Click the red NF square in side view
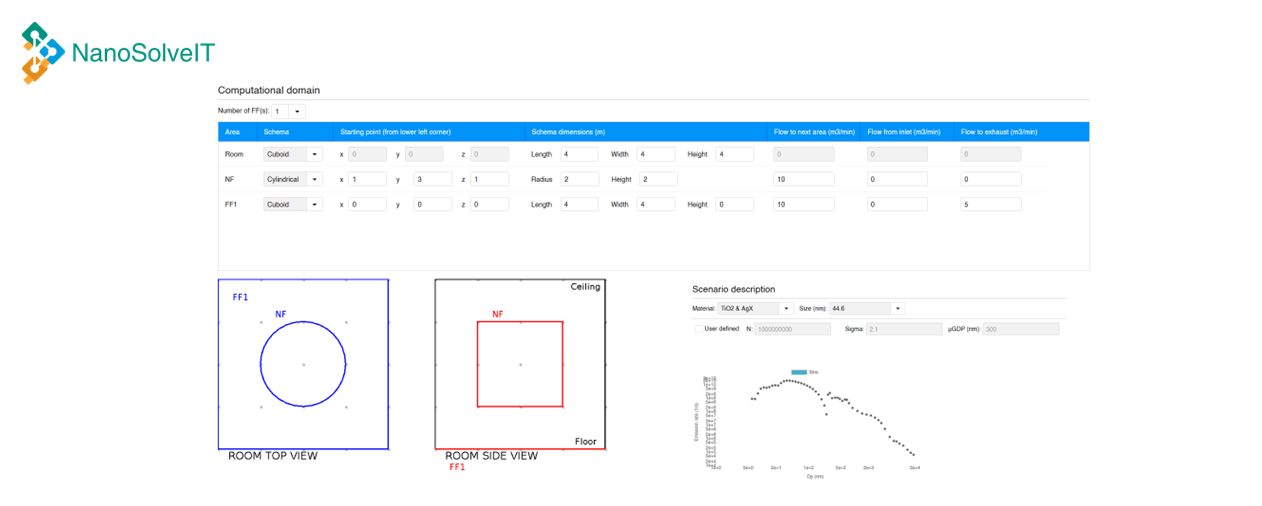Viewport: 1262px width, 506px height. 562,364
